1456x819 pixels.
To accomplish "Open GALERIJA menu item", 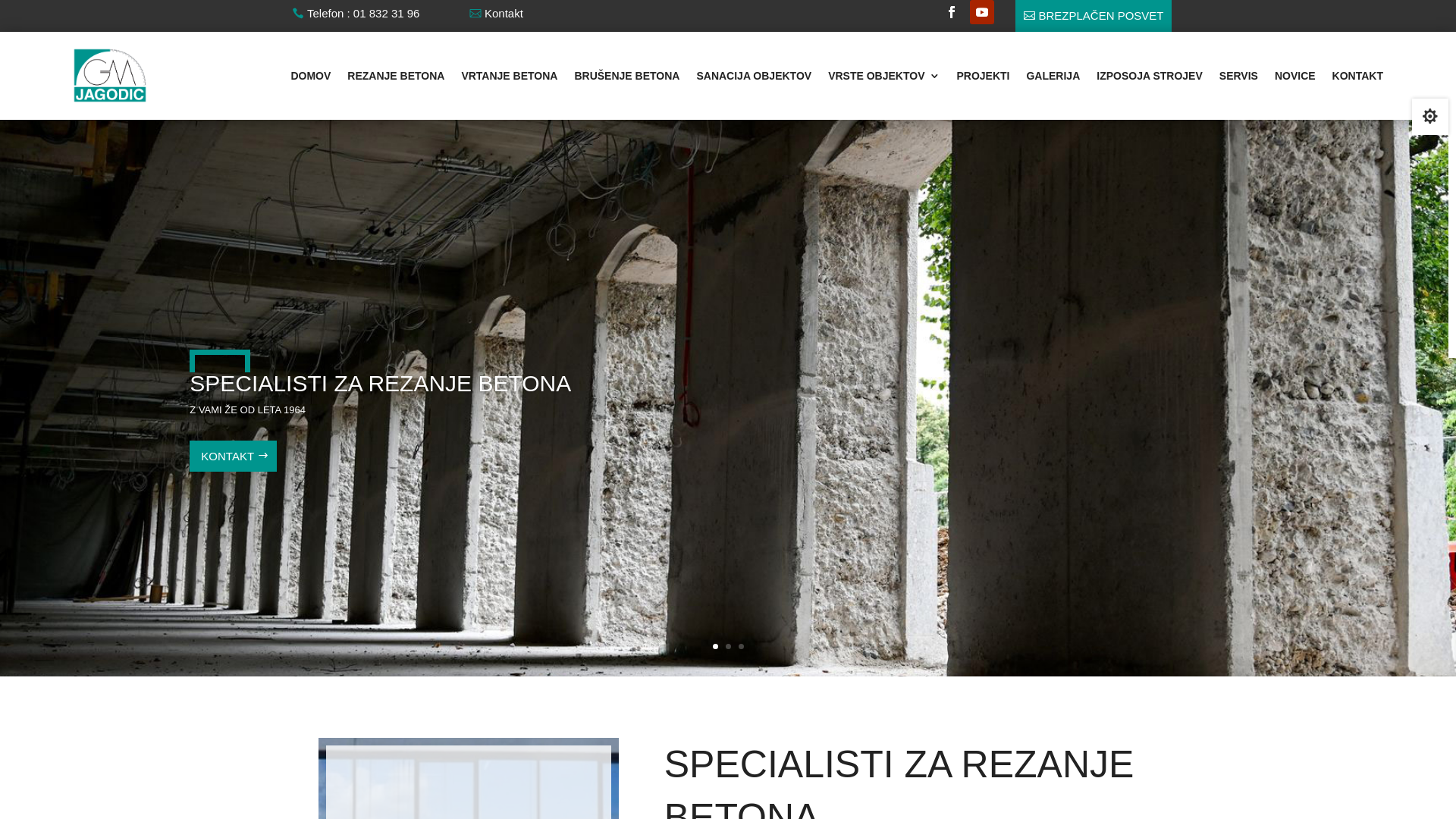I will coord(1053,76).
